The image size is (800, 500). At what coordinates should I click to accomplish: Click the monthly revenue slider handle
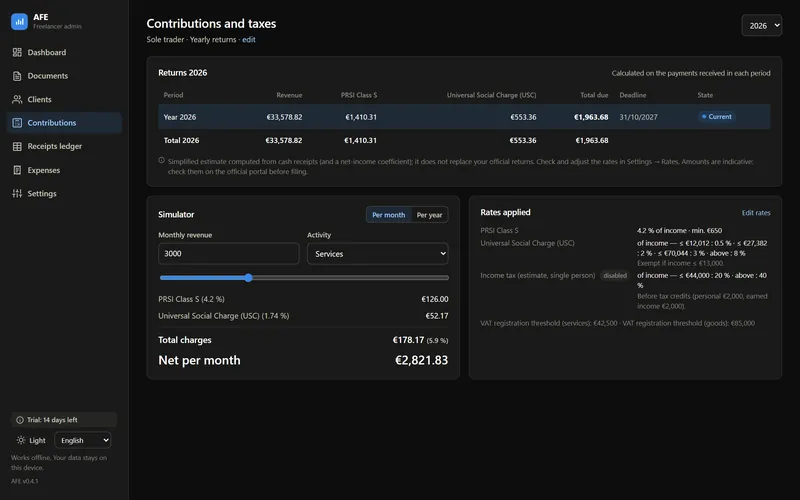pyautogui.click(x=248, y=278)
